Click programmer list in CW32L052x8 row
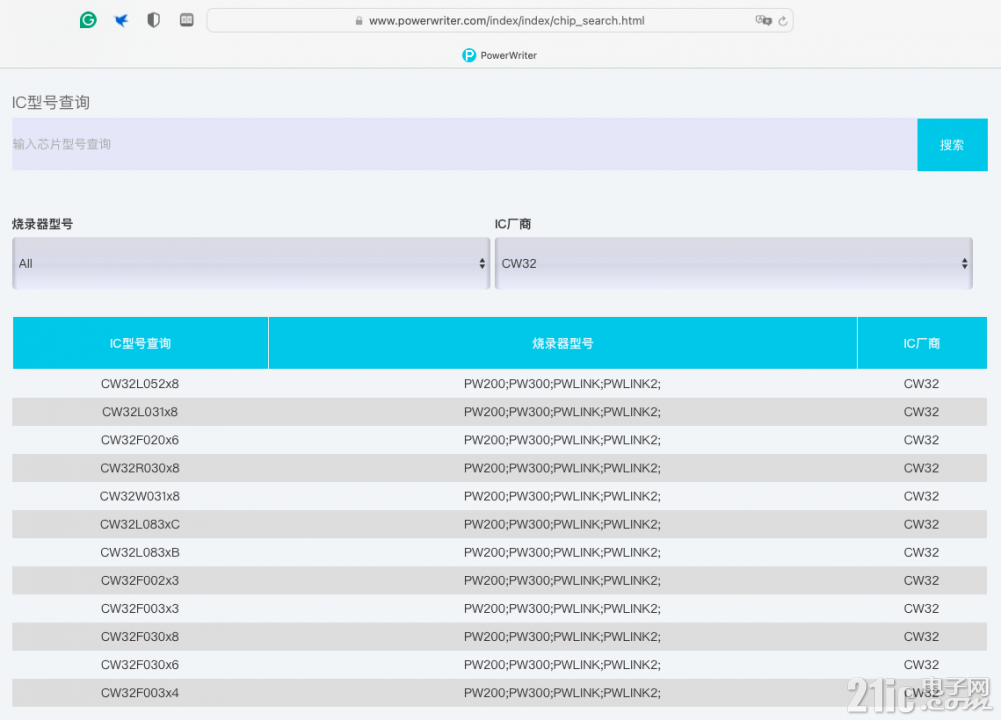 (562, 384)
